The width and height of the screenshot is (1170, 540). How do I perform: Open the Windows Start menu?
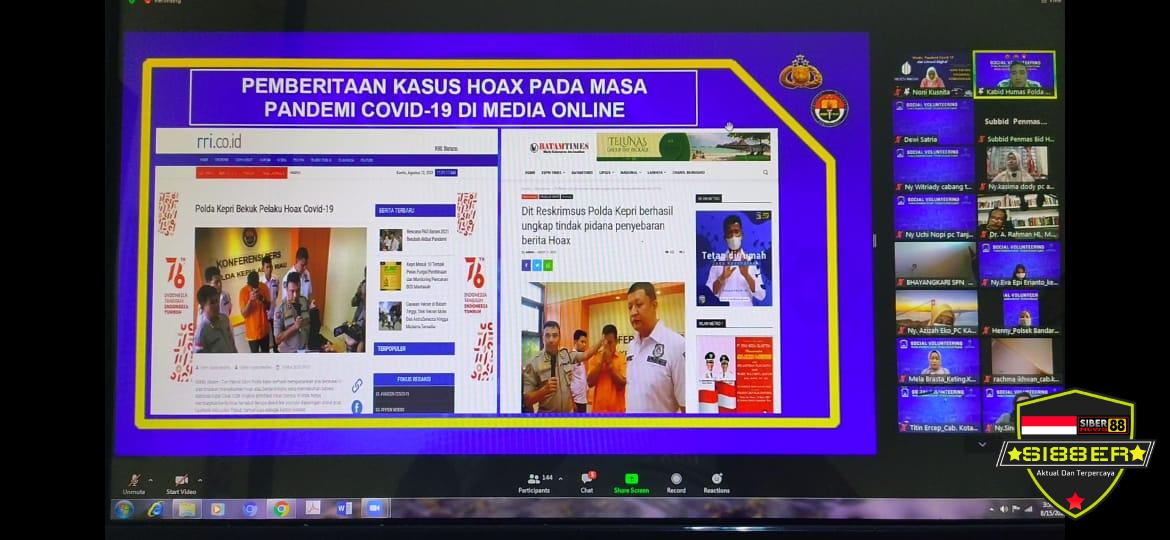pyautogui.click(x=123, y=509)
